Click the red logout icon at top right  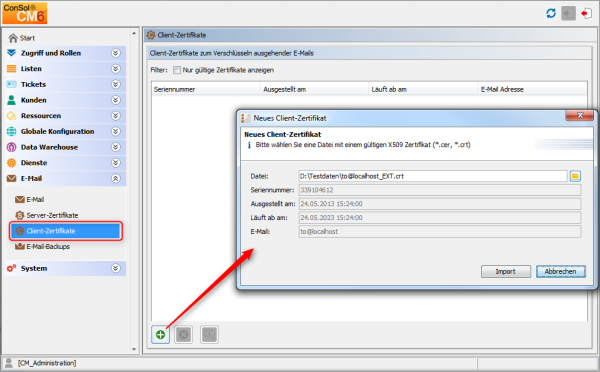(586, 14)
